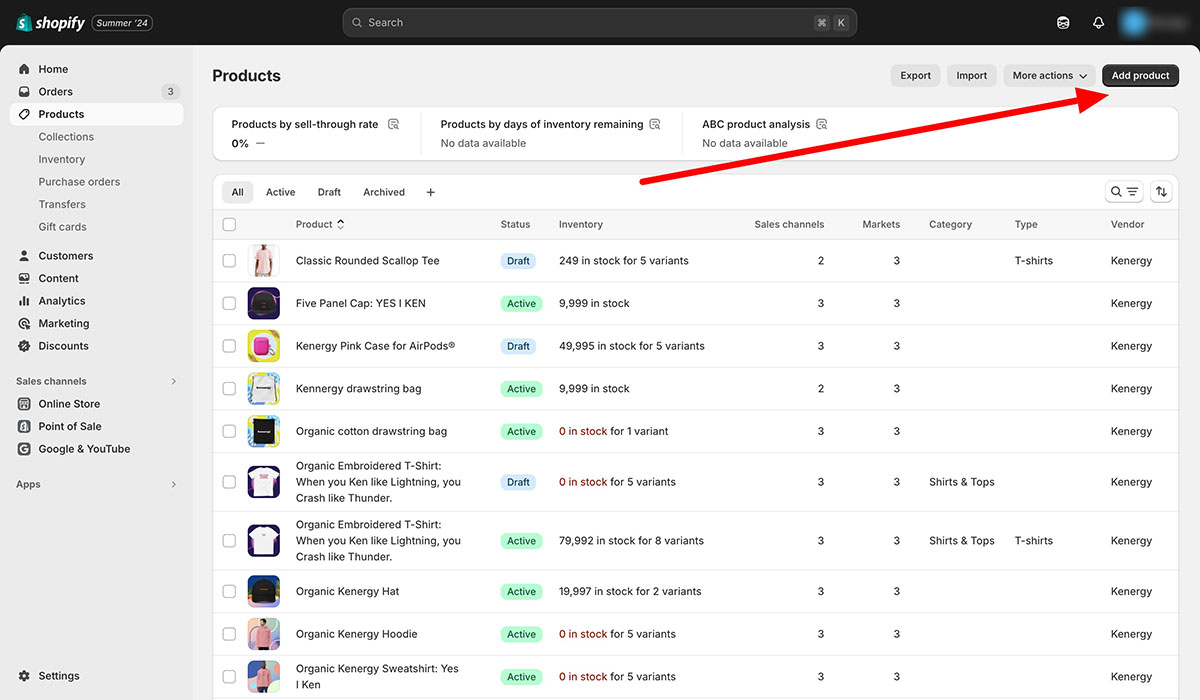Check the Organic Kenergy Hat row
The image size is (1200, 700).
click(229, 591)
